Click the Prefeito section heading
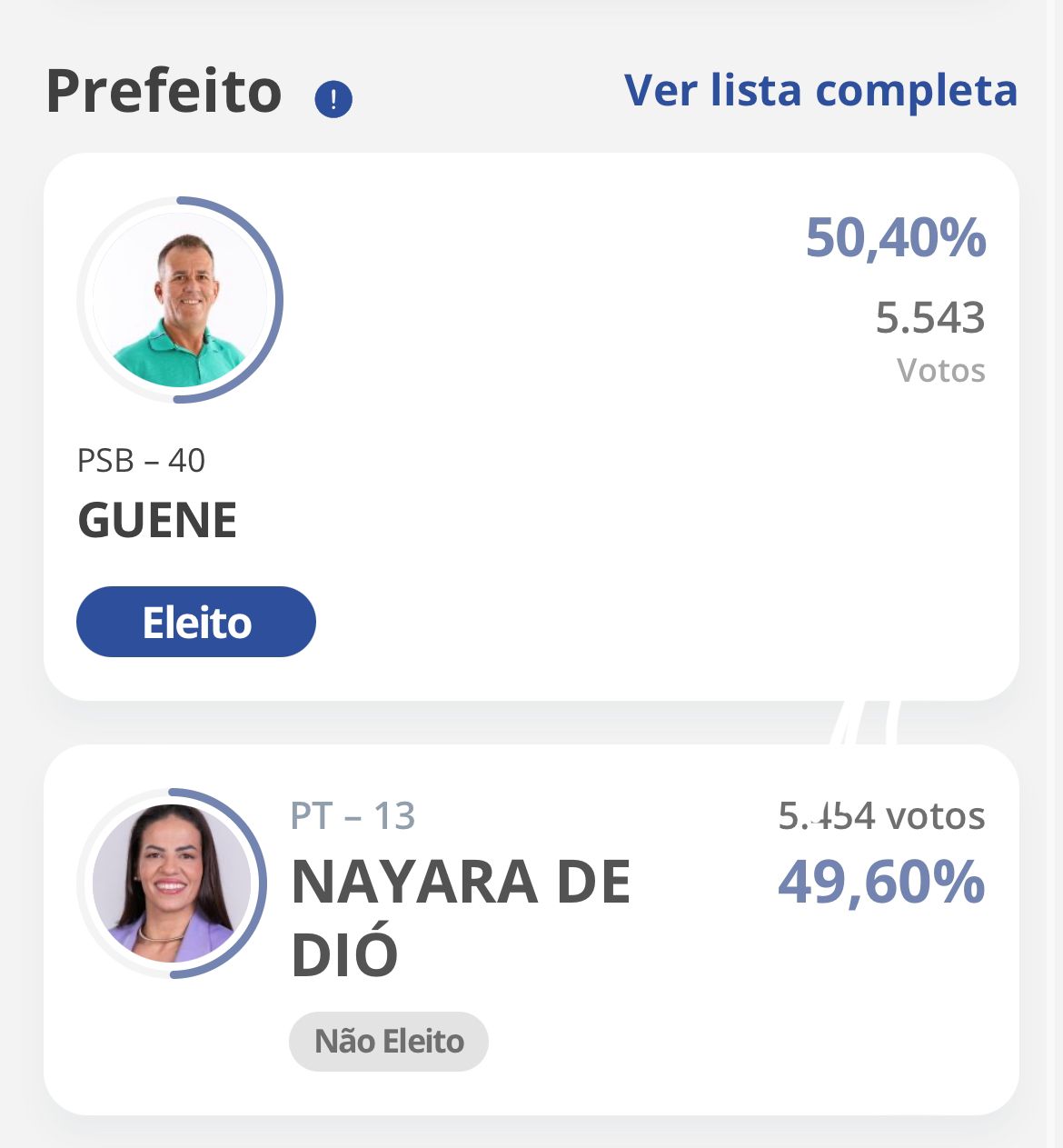 click(164, 92)
